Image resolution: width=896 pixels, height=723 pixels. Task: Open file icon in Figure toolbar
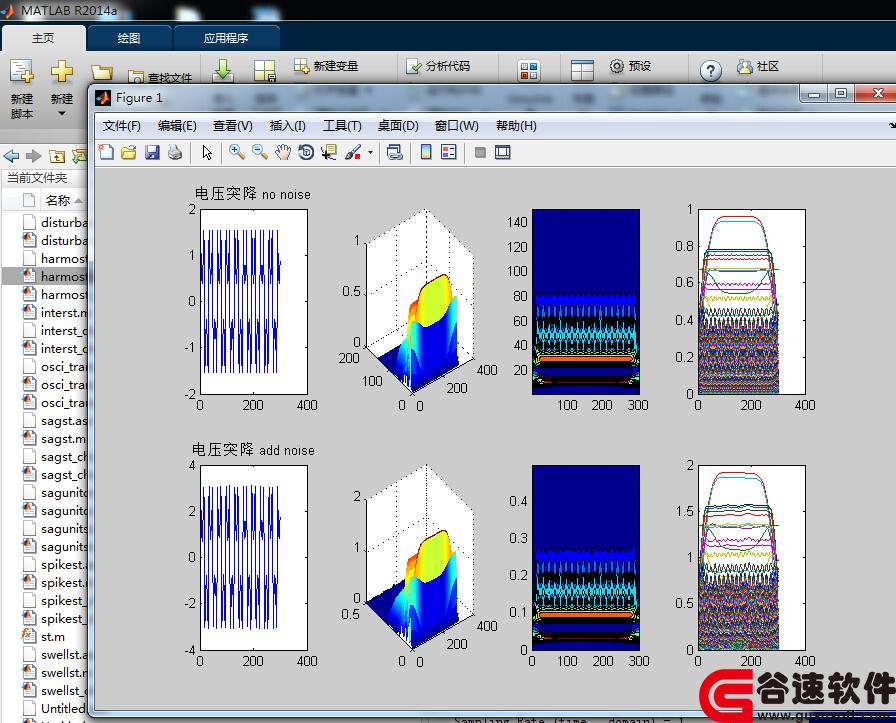129,152
